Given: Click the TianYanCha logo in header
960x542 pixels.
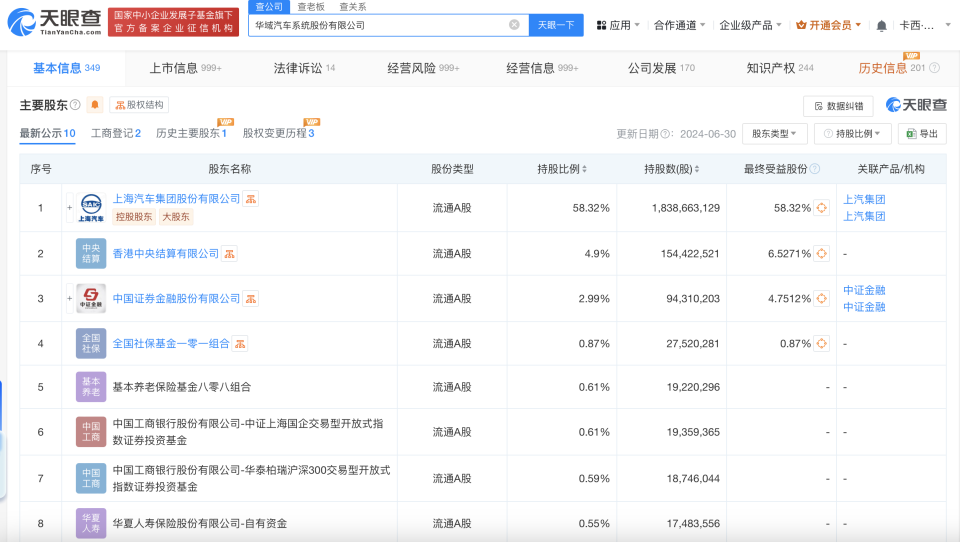Looking at the screenshot, I should click(x=54, y=22).
